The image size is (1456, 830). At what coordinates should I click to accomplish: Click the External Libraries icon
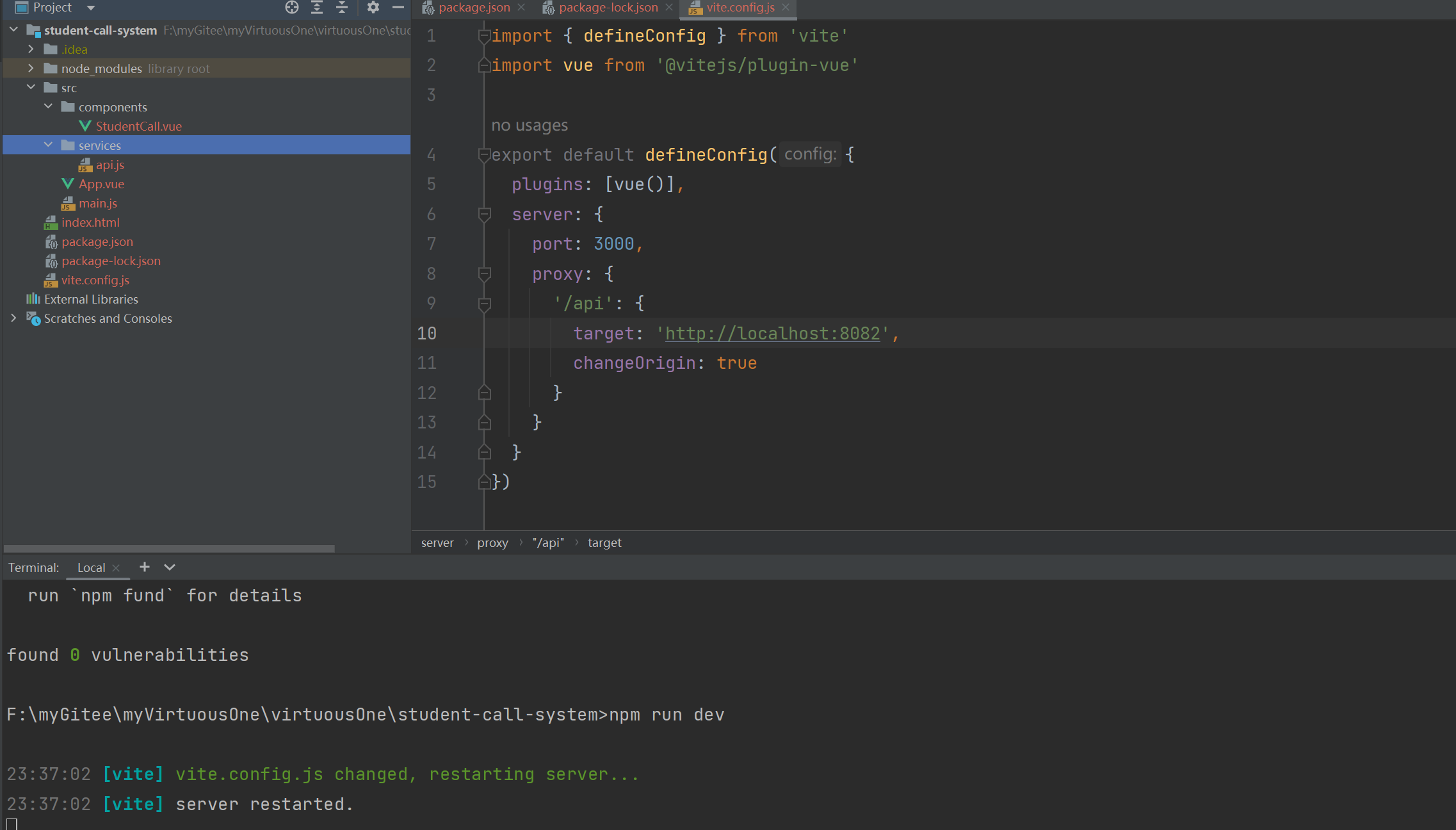[x=33, y=298]
